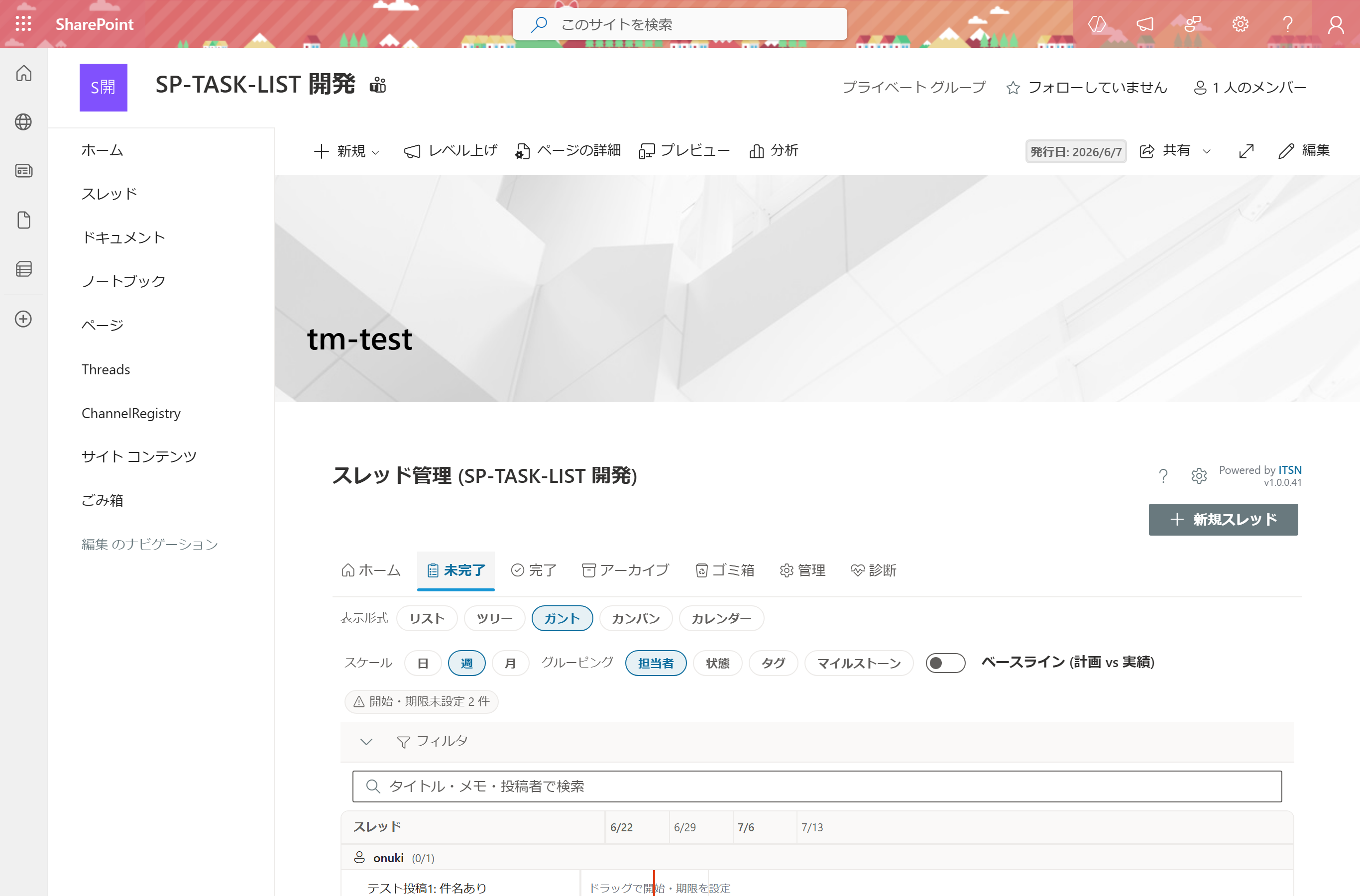1360x896 pixels.
Task: Open My sites globe icon in rail
Action: [x=23, y=122]
